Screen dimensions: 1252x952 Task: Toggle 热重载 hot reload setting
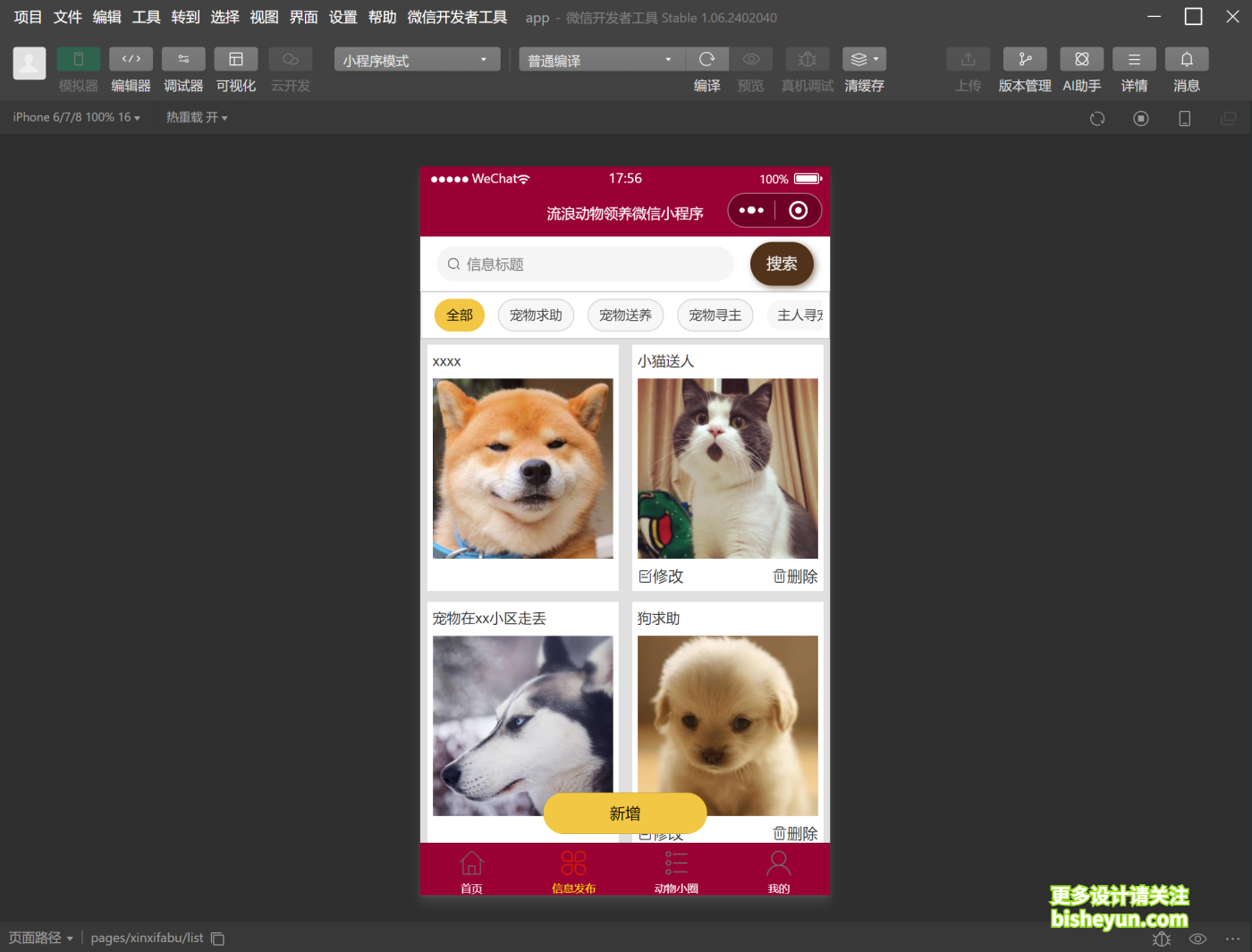pyautogui.click(x=196, y=117)
